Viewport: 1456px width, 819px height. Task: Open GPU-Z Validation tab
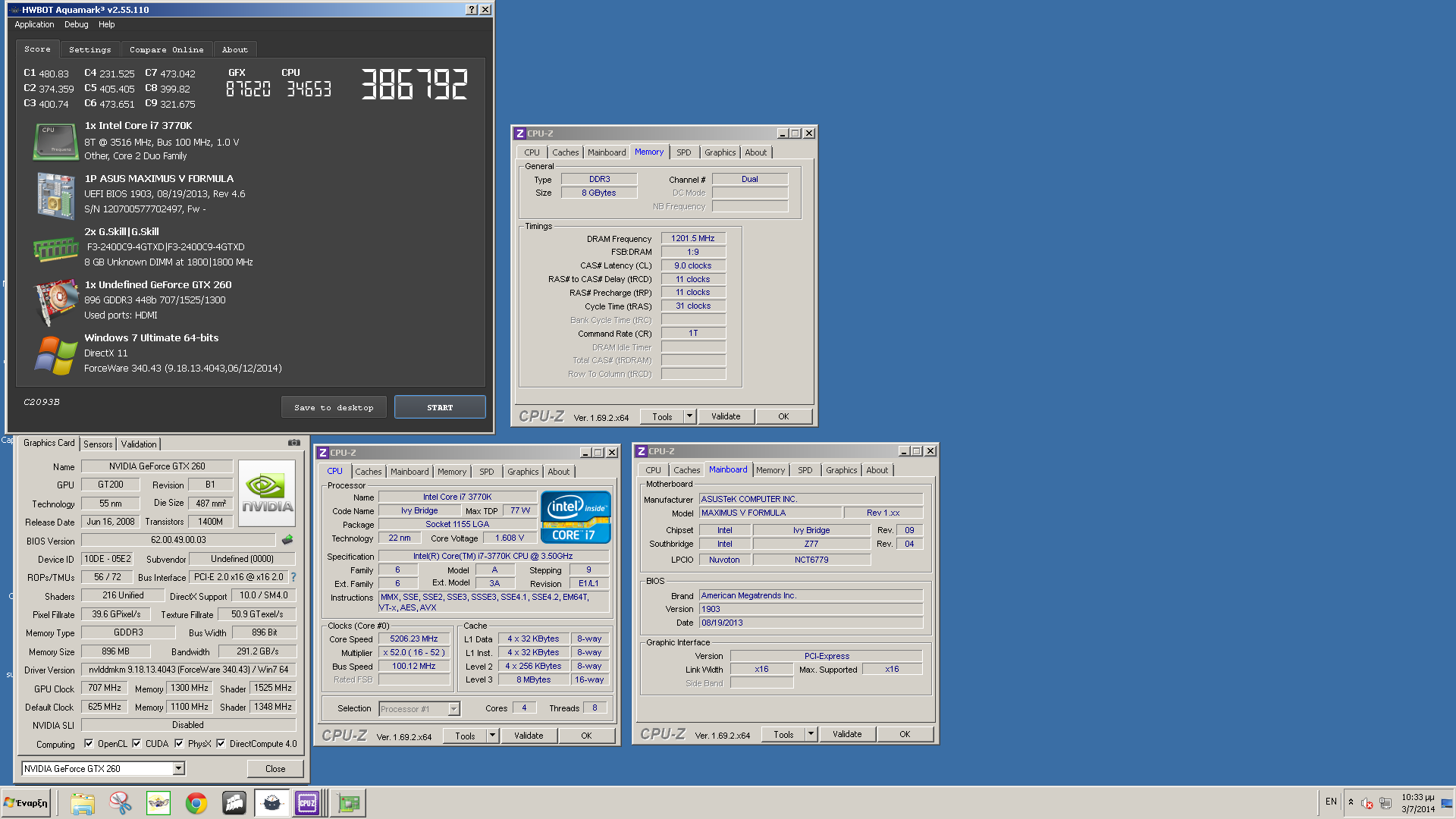(x=139, y=444)
